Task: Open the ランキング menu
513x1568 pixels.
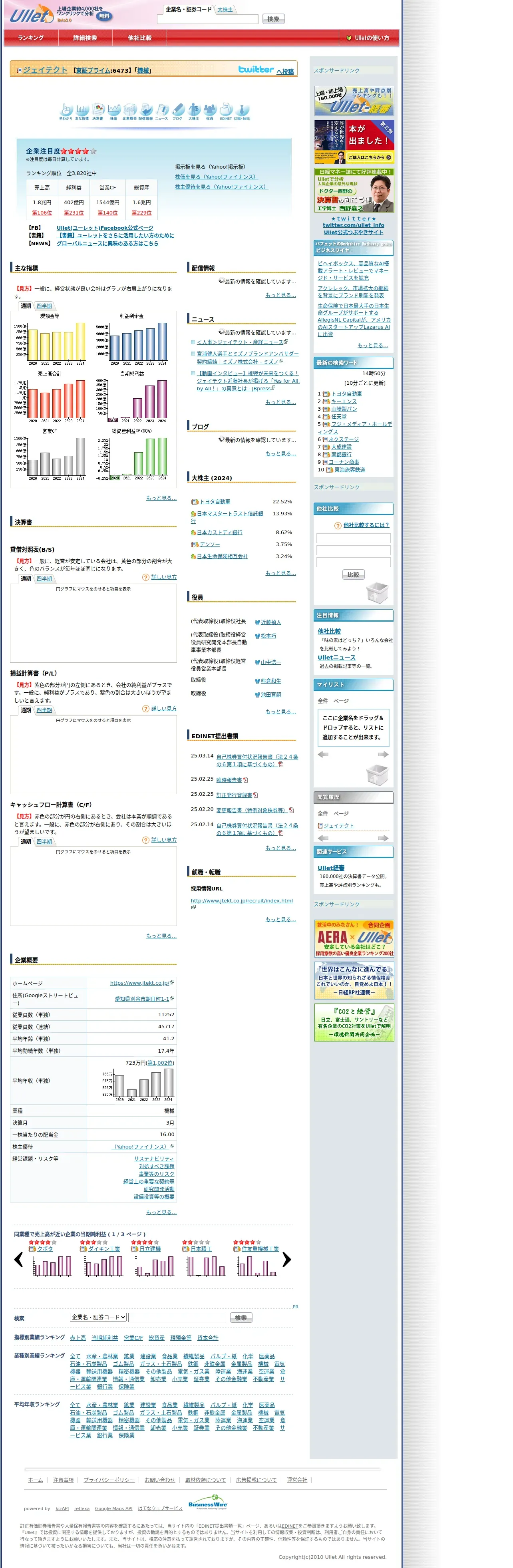Action: click(x=30, y=38)
